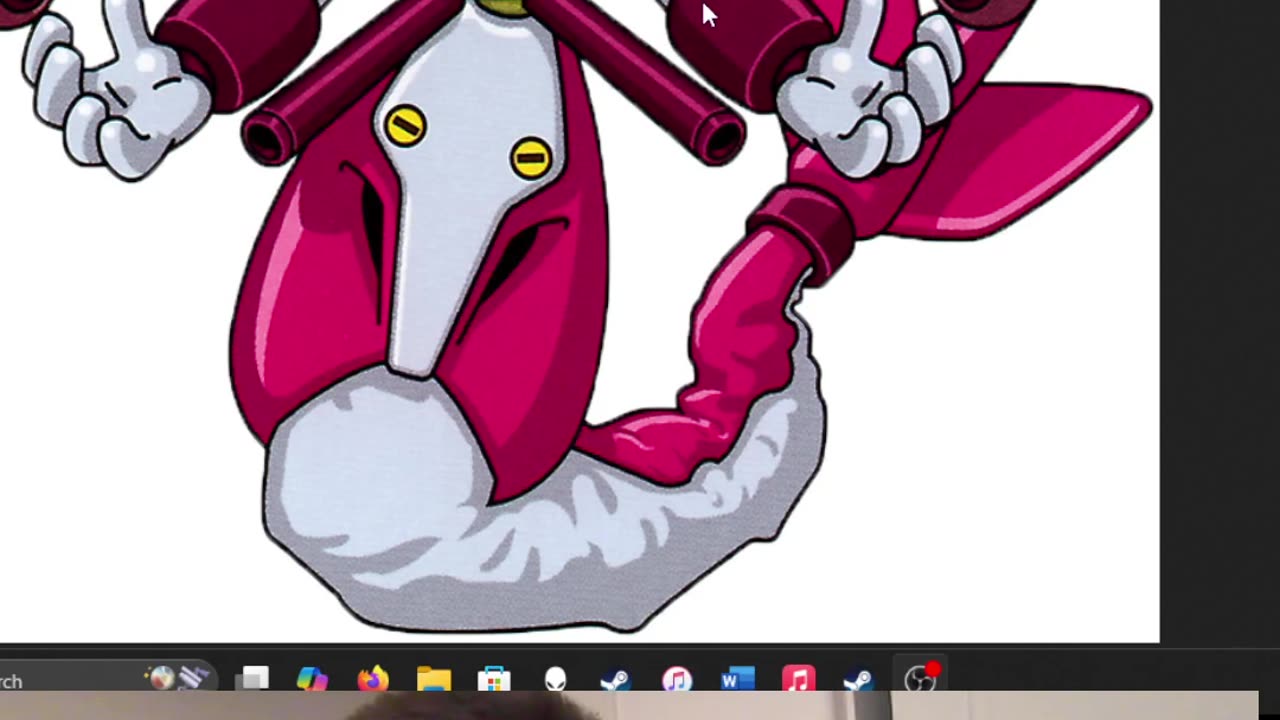Open Apple Music red icon
1280x720 pixels.
tap(798, 680)
